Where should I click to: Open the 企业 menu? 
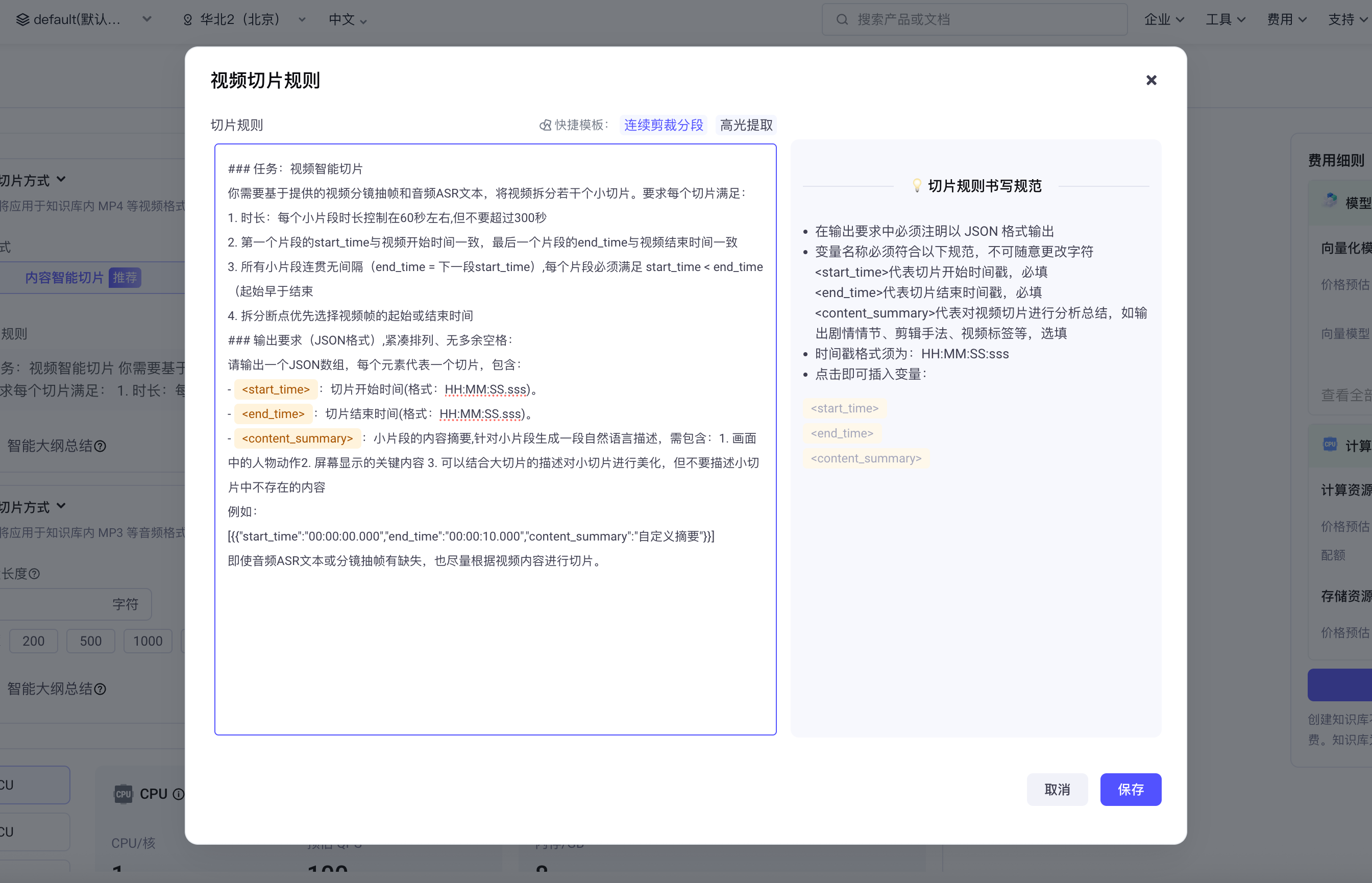tap(1163, 19)
